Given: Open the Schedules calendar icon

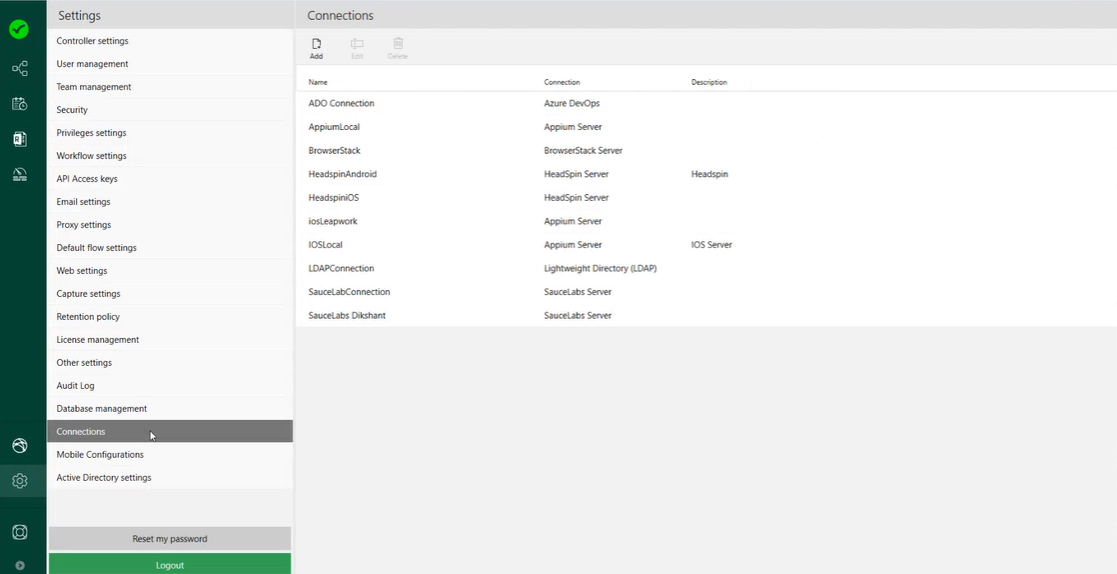Looking at the screenshot, I should click(x=19, y=104).
